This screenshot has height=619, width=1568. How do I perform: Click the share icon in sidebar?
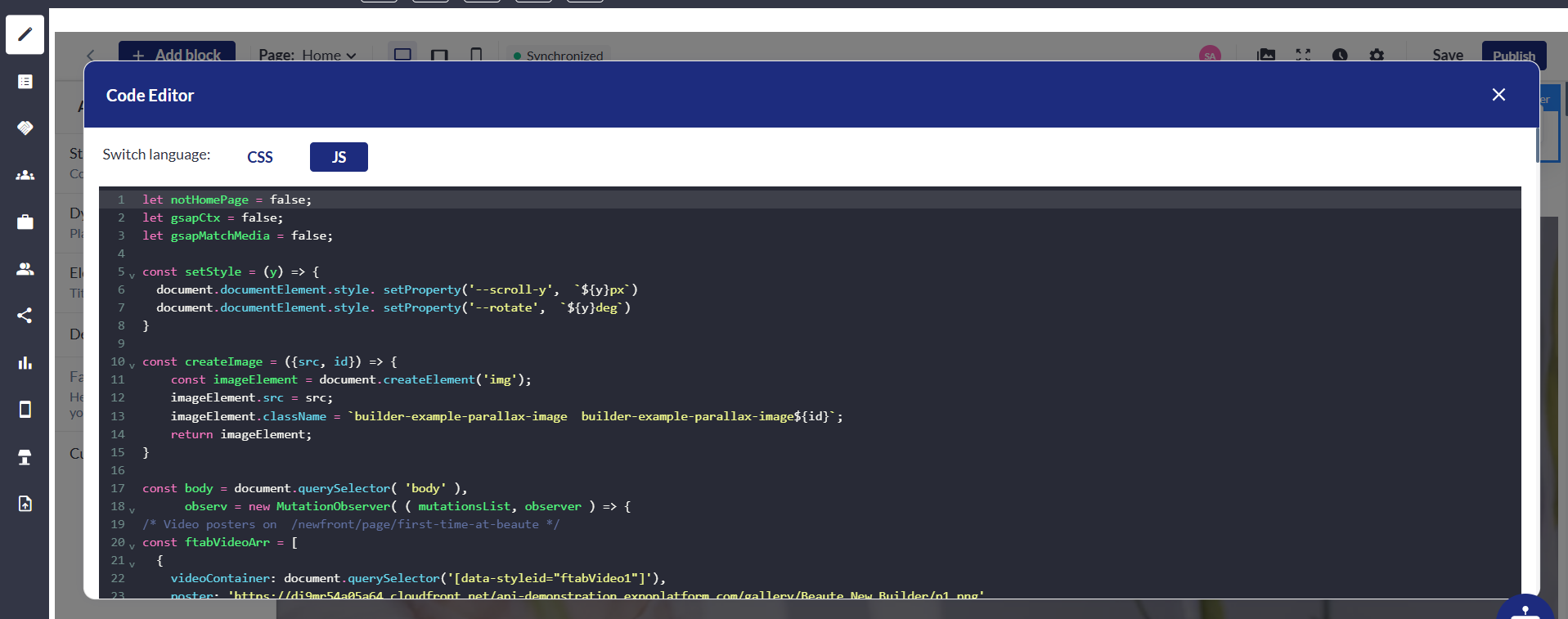pos(25,316)
